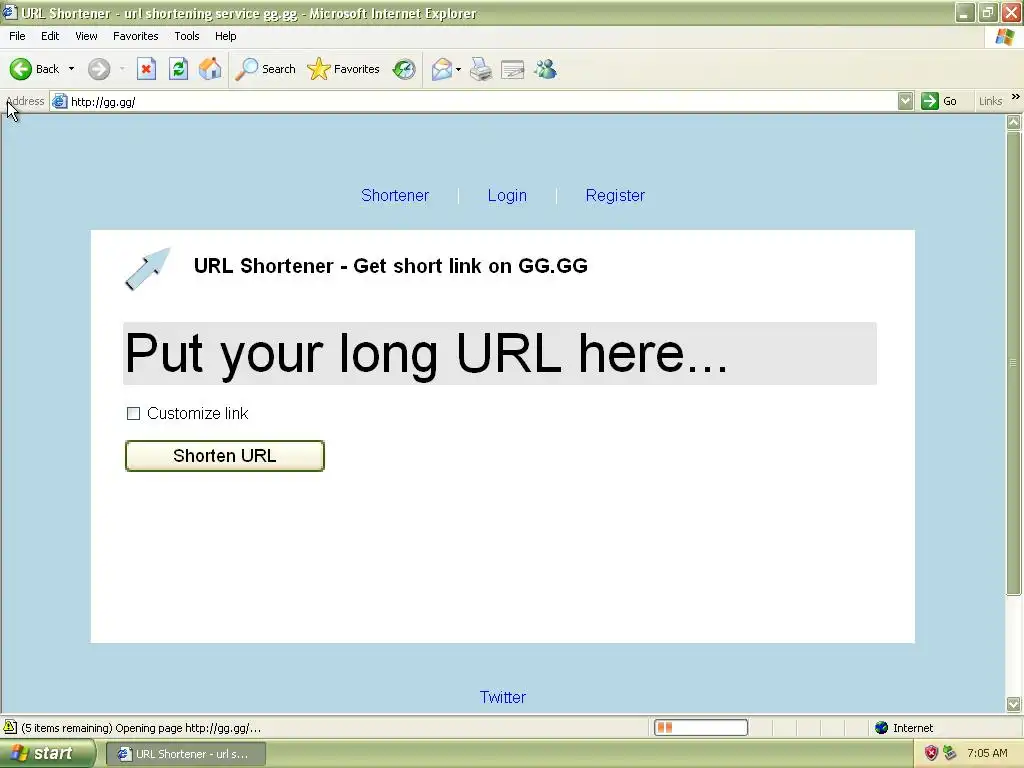This screenshot has height=768, width=1024.
Task: Open Favorites star in toolbar
Action: coord(344,69)
